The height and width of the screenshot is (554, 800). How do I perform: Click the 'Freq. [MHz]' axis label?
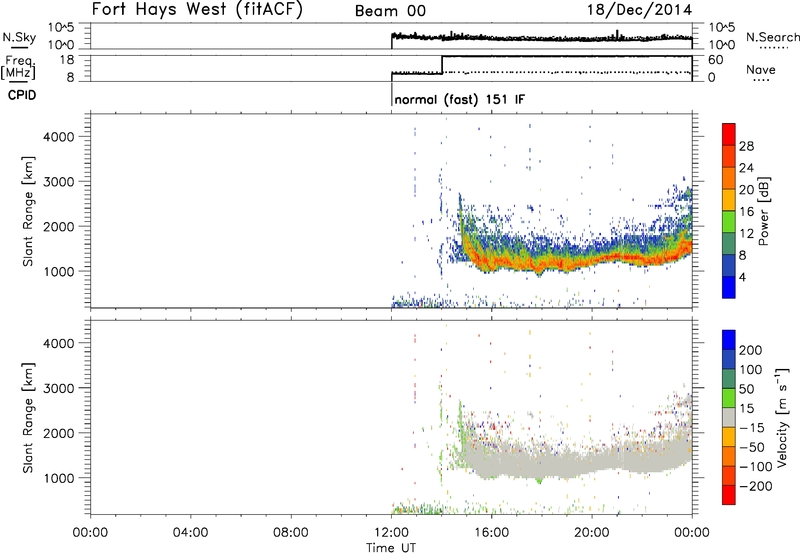pos(19,67)
